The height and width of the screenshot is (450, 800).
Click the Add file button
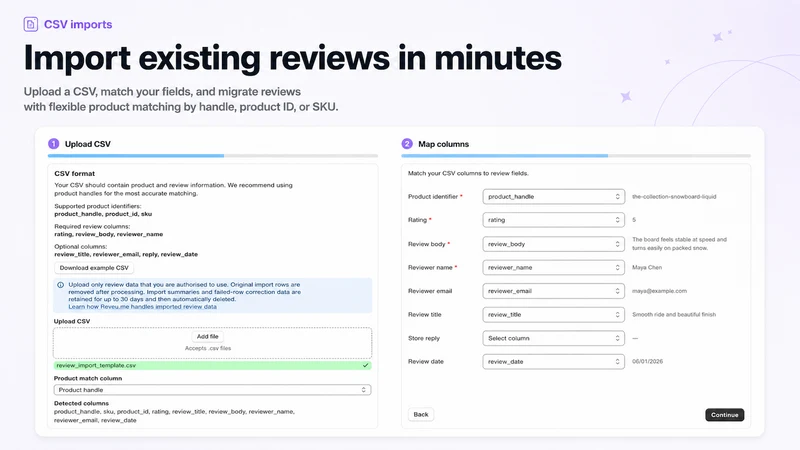point(208,337)
